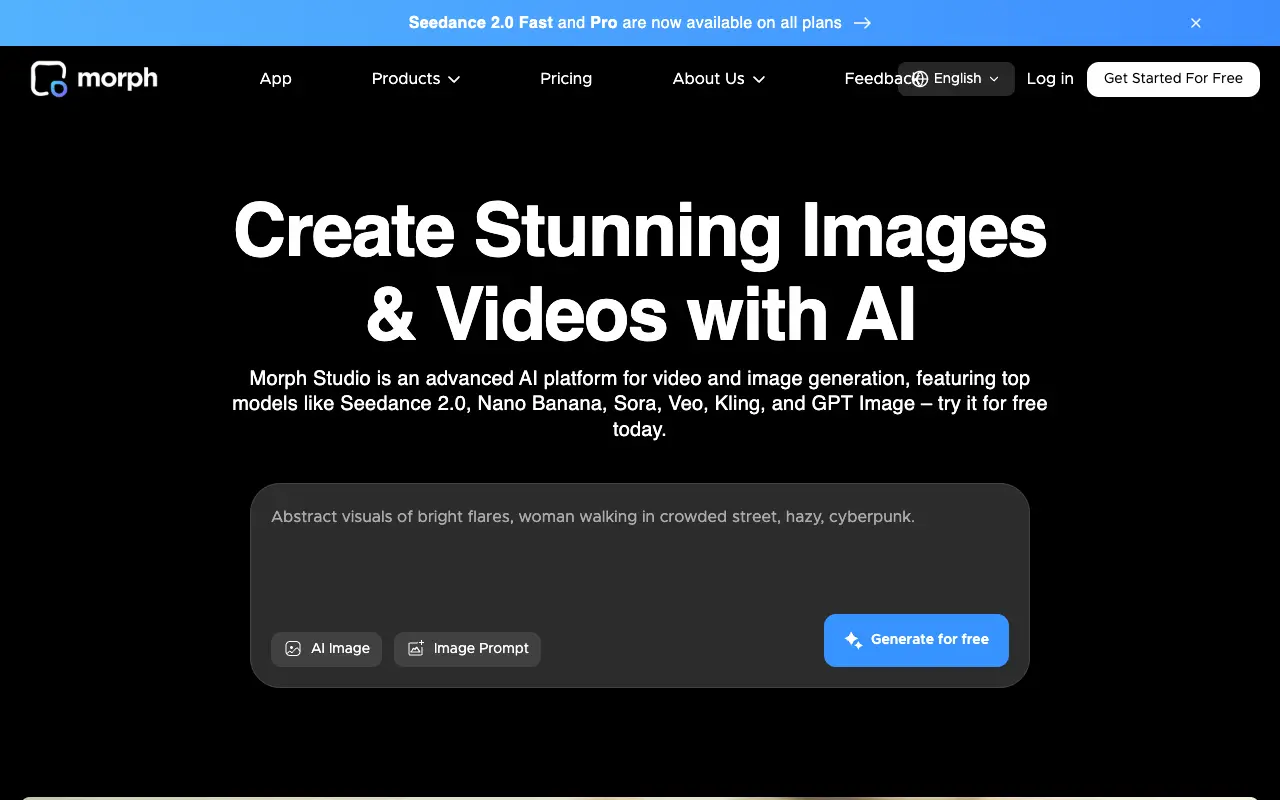Viewport: 1280px width, 800px height.
Task: Open the English language selector
Action: (956, 79)
